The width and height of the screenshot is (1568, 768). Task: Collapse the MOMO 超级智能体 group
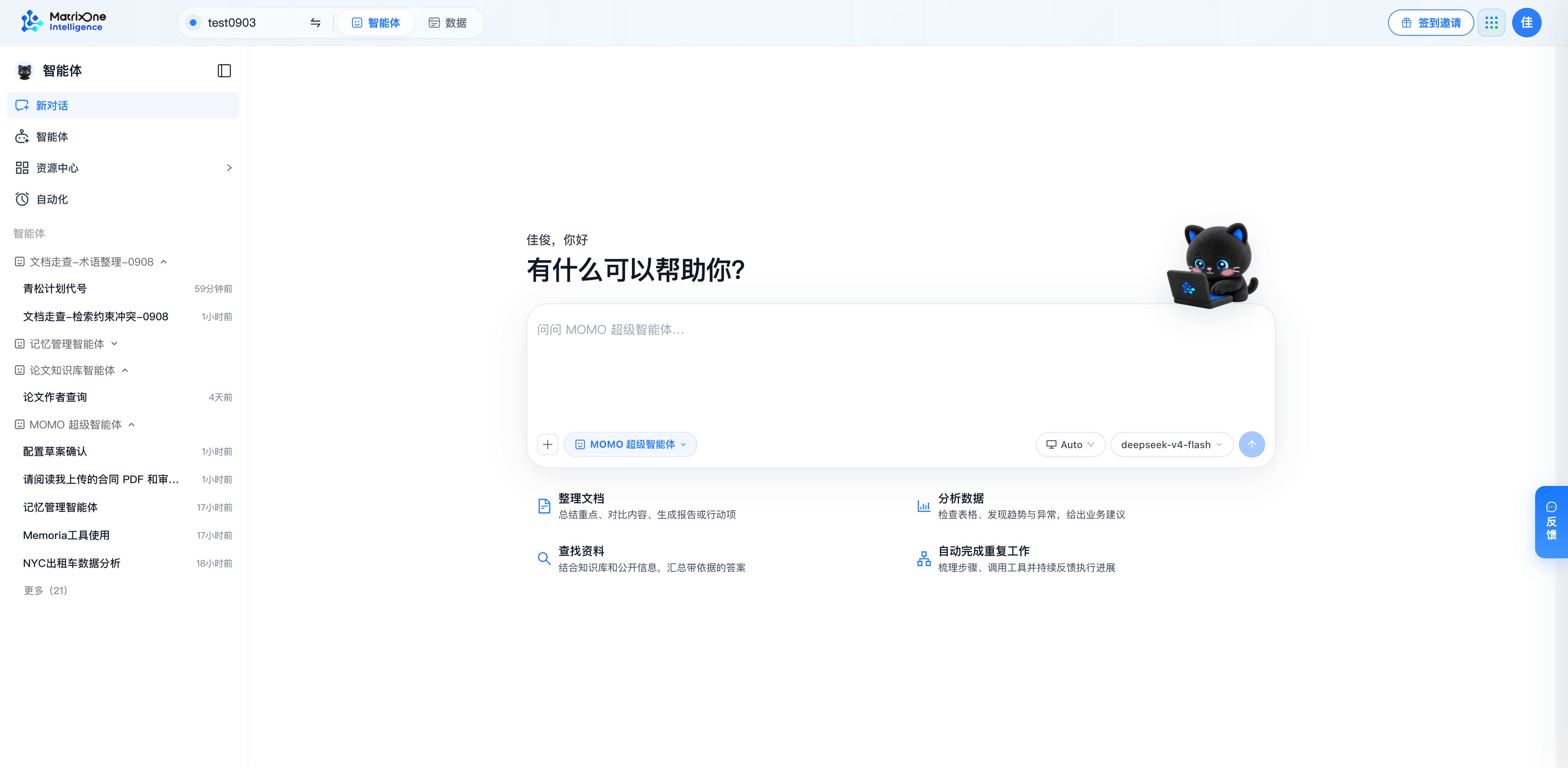tap(131, 425)
